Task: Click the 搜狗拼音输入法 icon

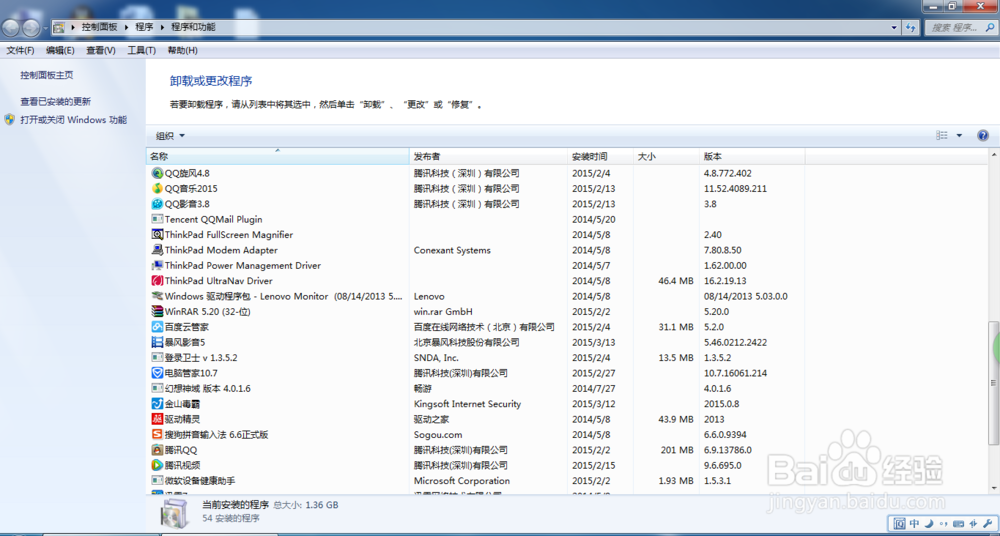Action: pos(158,435)
